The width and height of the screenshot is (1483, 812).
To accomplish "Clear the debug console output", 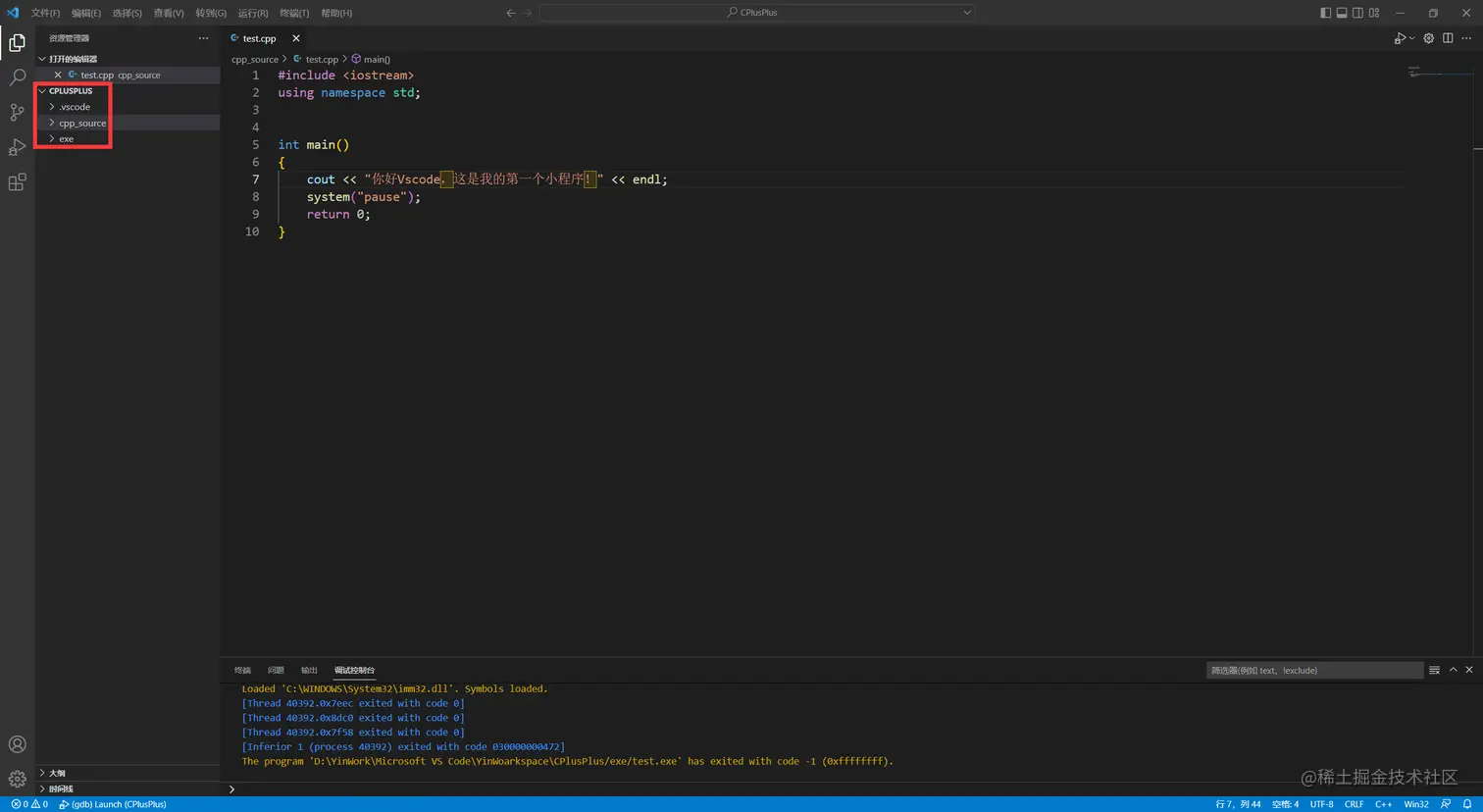I will click(x=1434, y=670).
